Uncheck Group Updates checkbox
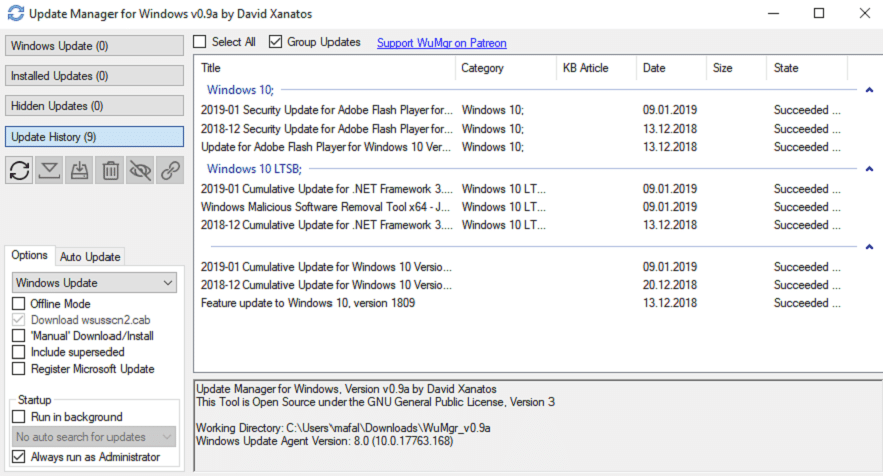The height and width of the screenshot is (476, 883). pos(275,42)
